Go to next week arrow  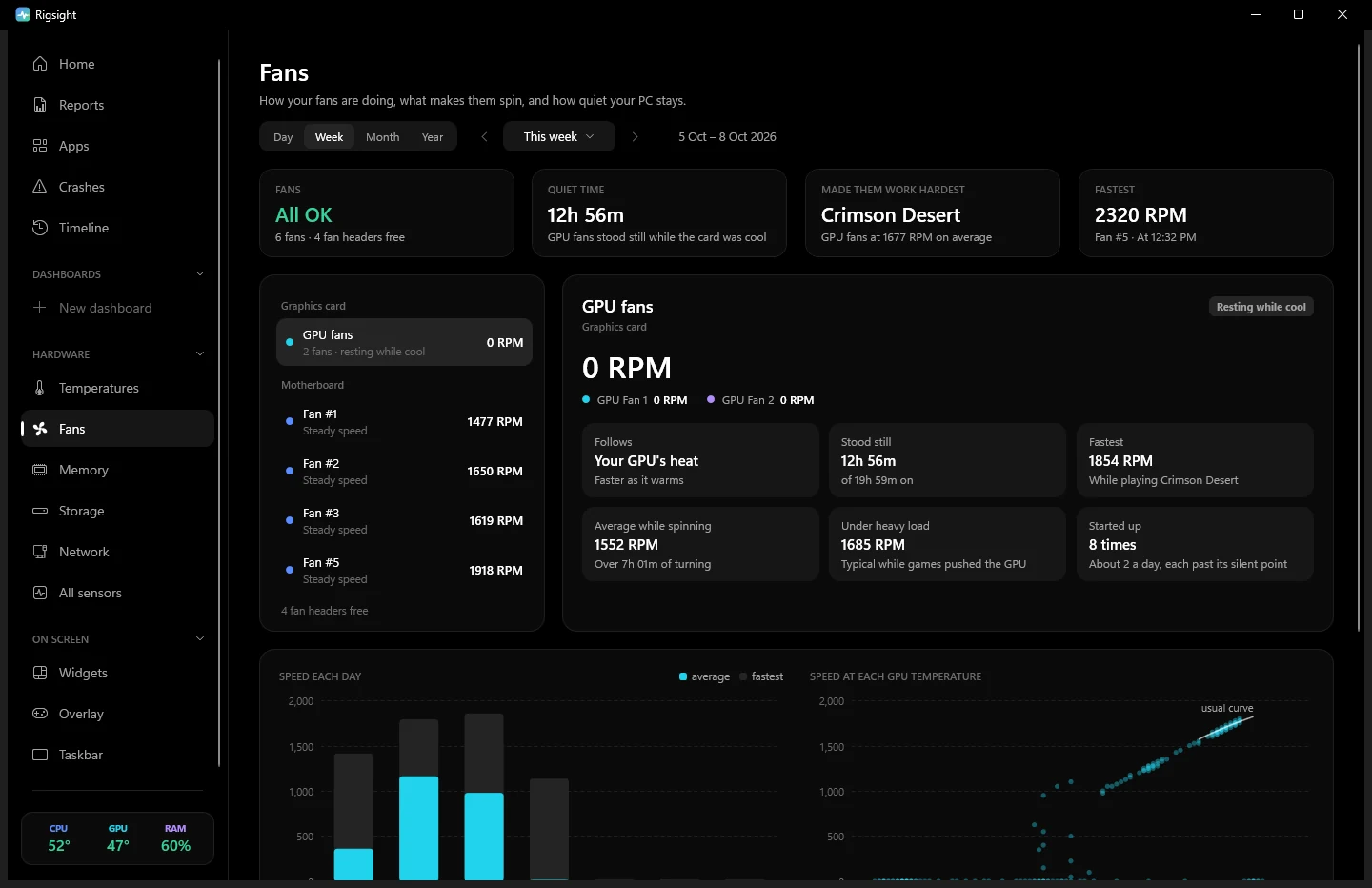(635, 136)
